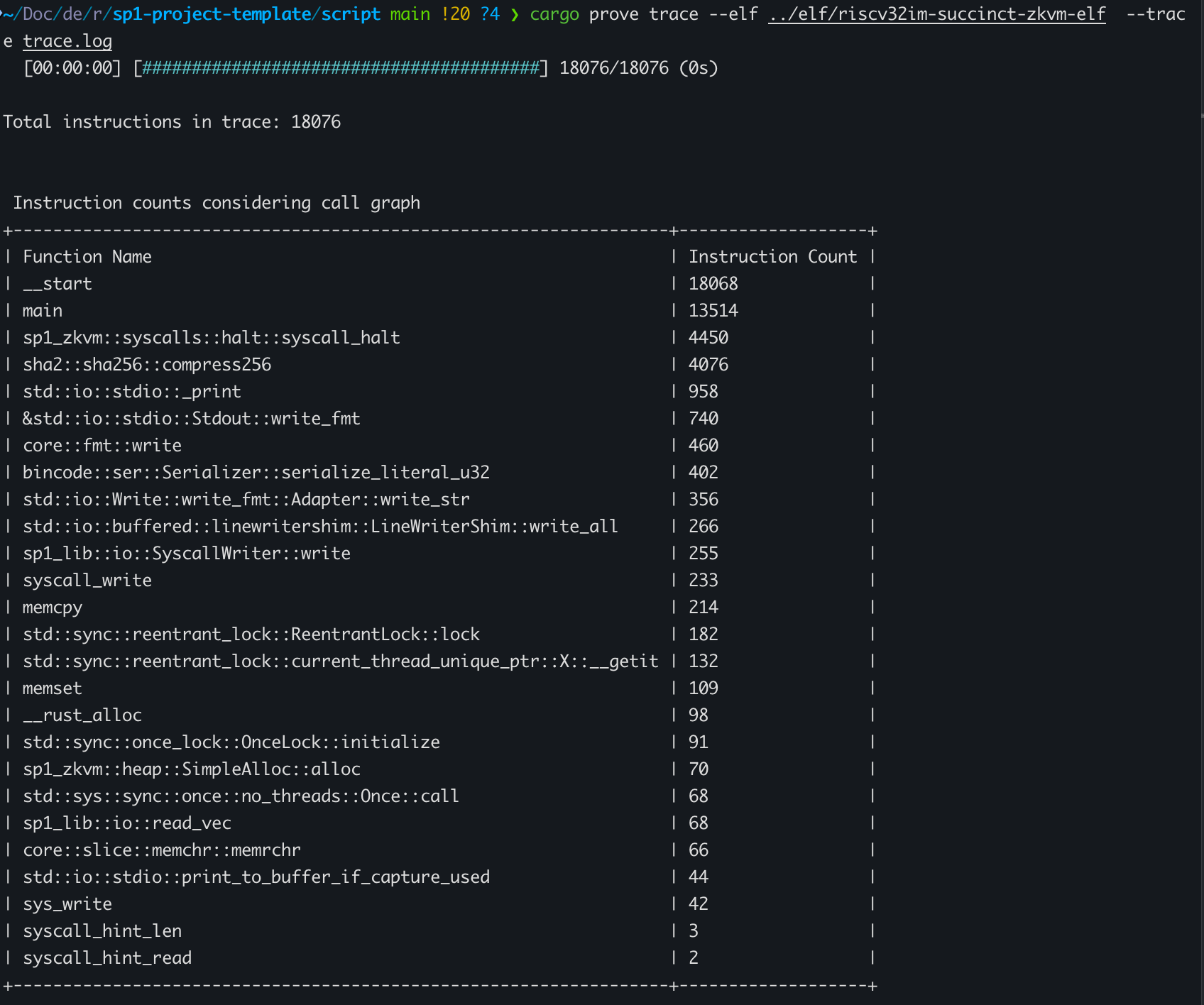
Task: Click the Total instructions in trace line
Action: 172,122
